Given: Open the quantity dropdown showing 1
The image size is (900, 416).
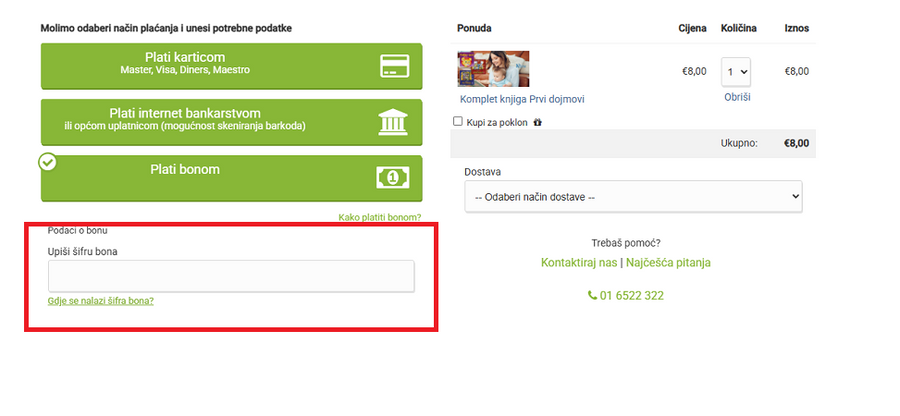Looking at the screenshot, I should 736,72.
